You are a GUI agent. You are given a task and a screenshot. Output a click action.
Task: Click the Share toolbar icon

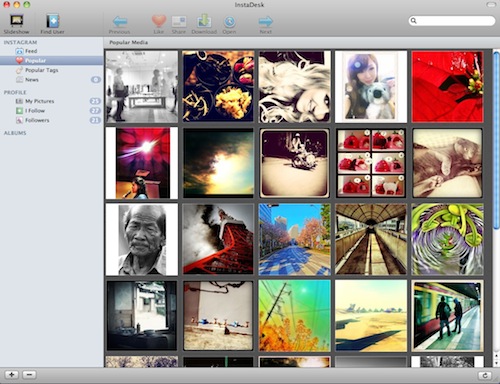pos(179,25)
